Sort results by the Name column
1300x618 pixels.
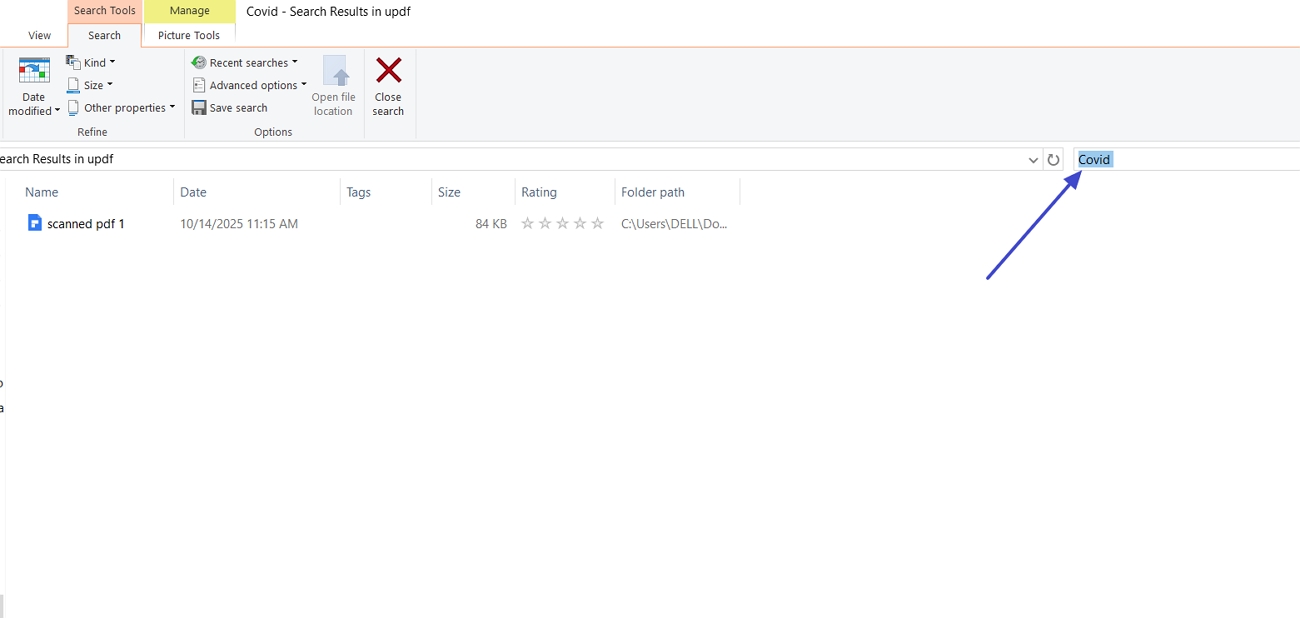coord(41,192)
